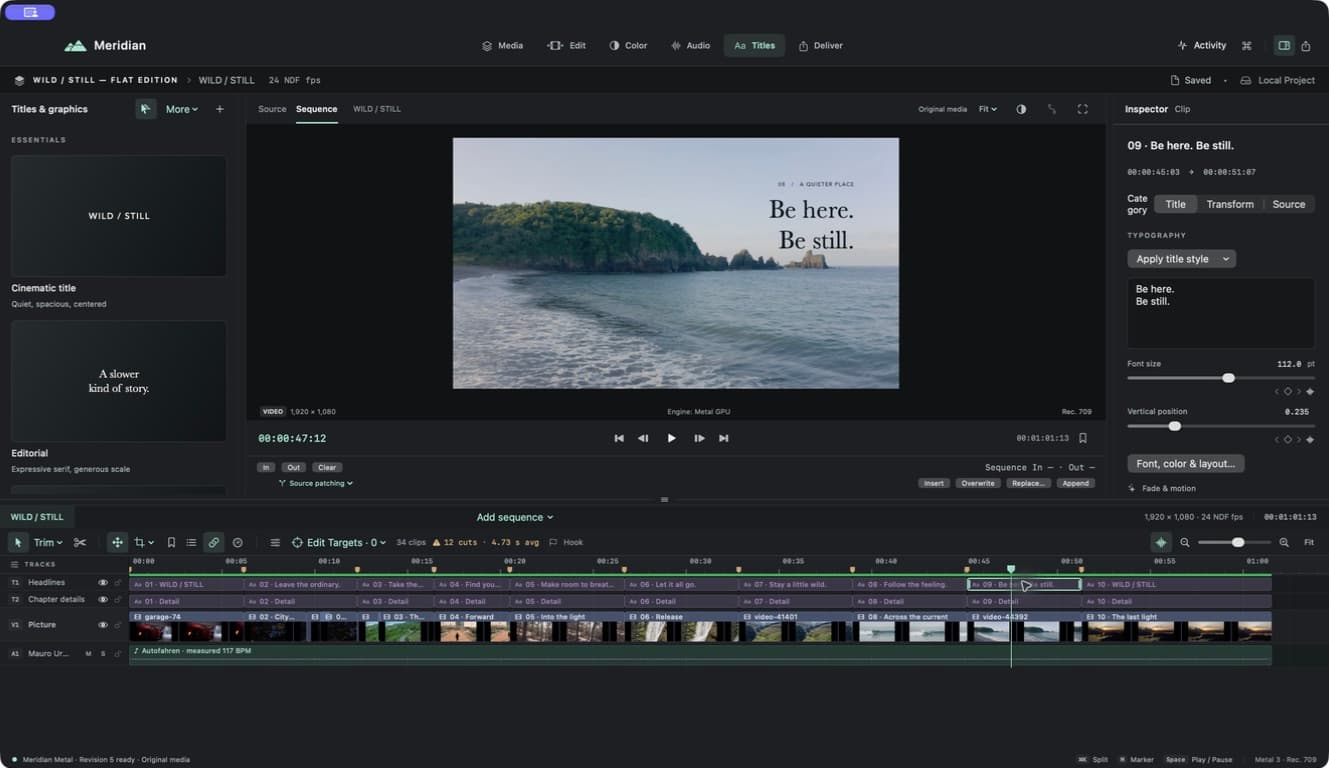Click the share/export icon at top right
This screenshot has height=768, width=1329.
pyautogui.click(x=1306, y=45)
